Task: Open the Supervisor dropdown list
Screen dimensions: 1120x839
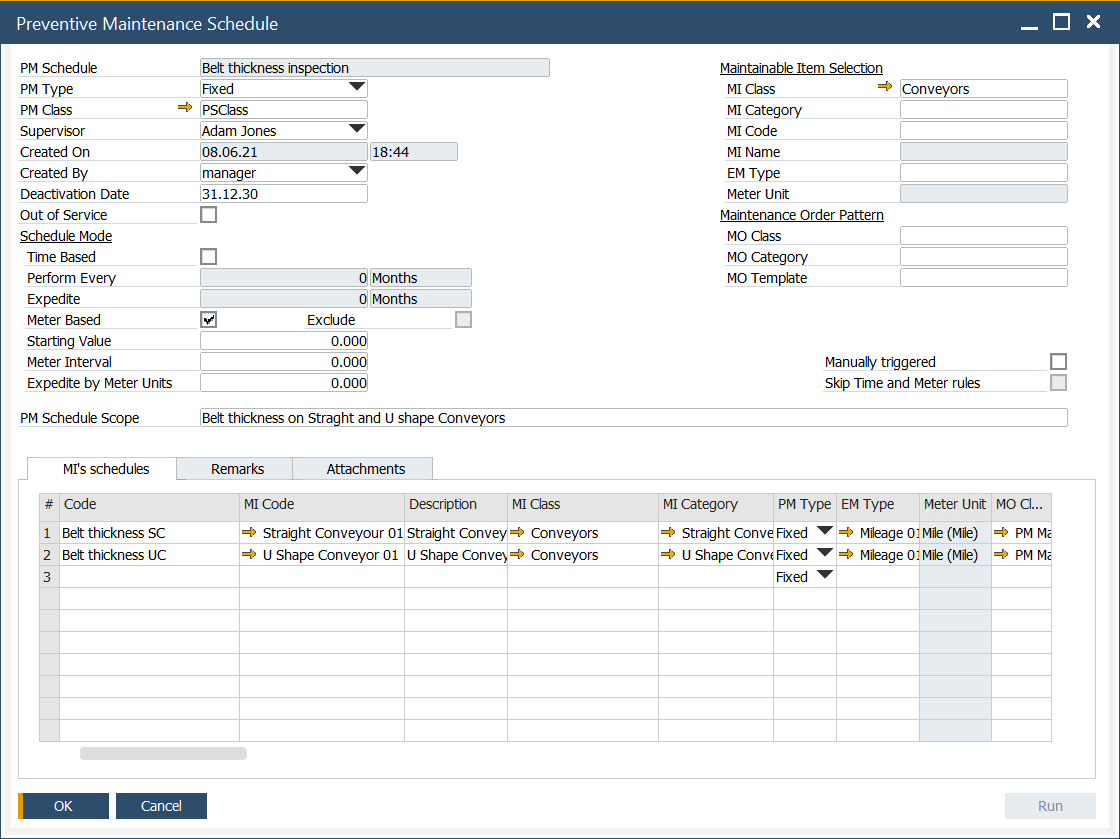Action: [357, 130]
